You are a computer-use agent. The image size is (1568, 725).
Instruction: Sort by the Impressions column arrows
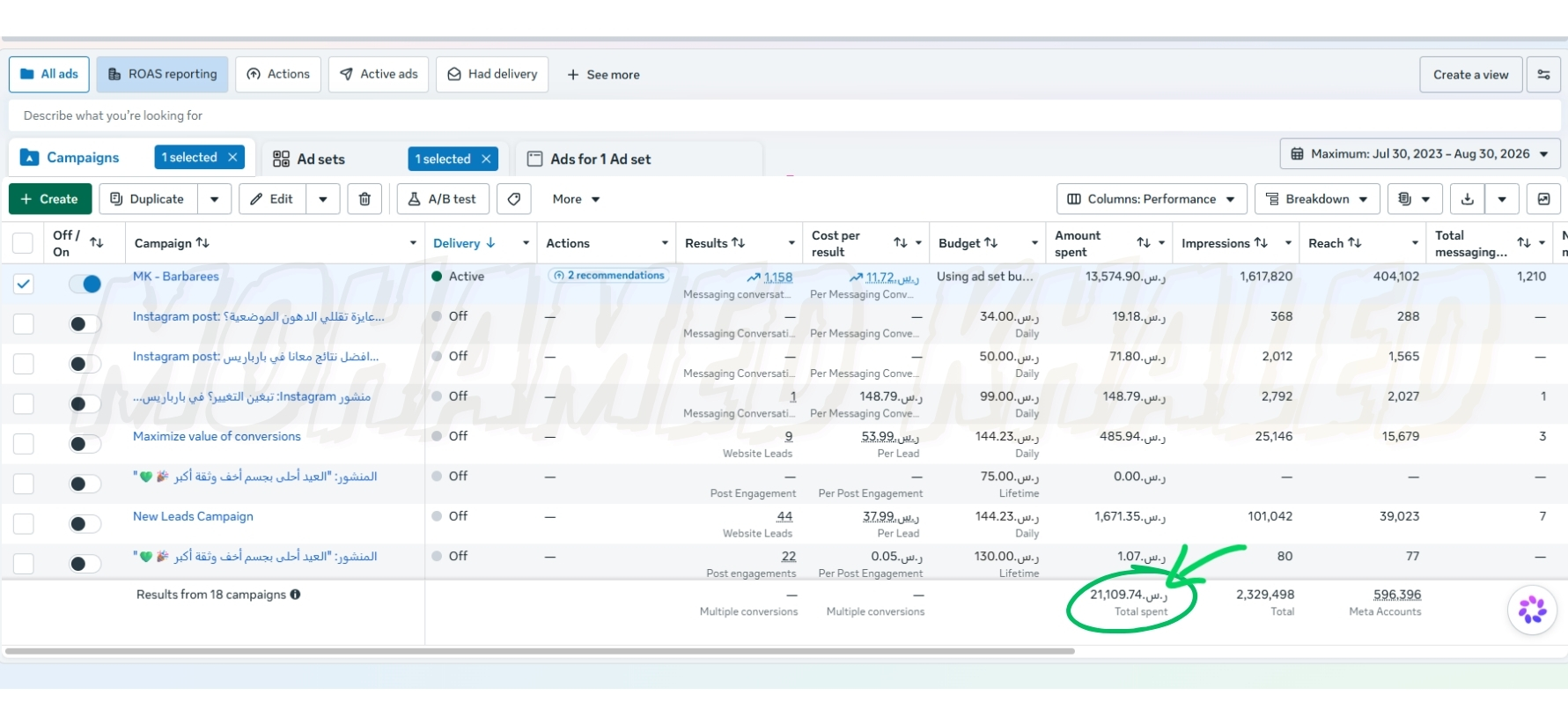pyautogui.click(x=1261, y=243)
